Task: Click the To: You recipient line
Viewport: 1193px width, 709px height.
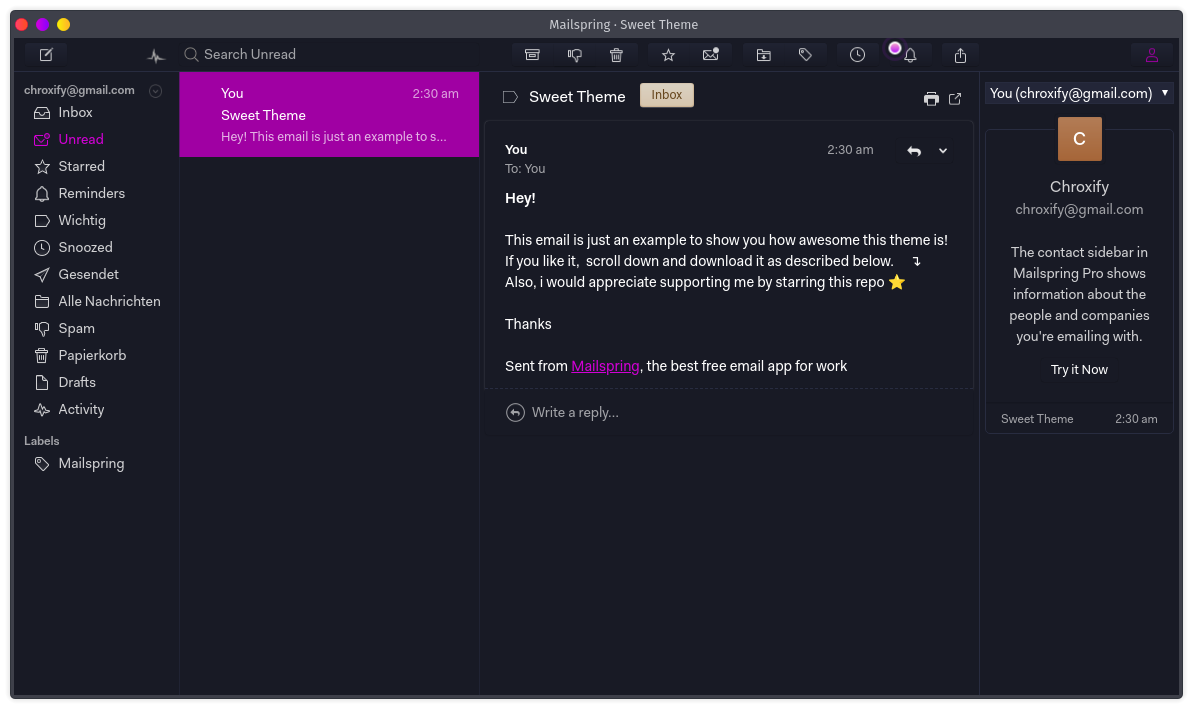Action: [525, 169]
